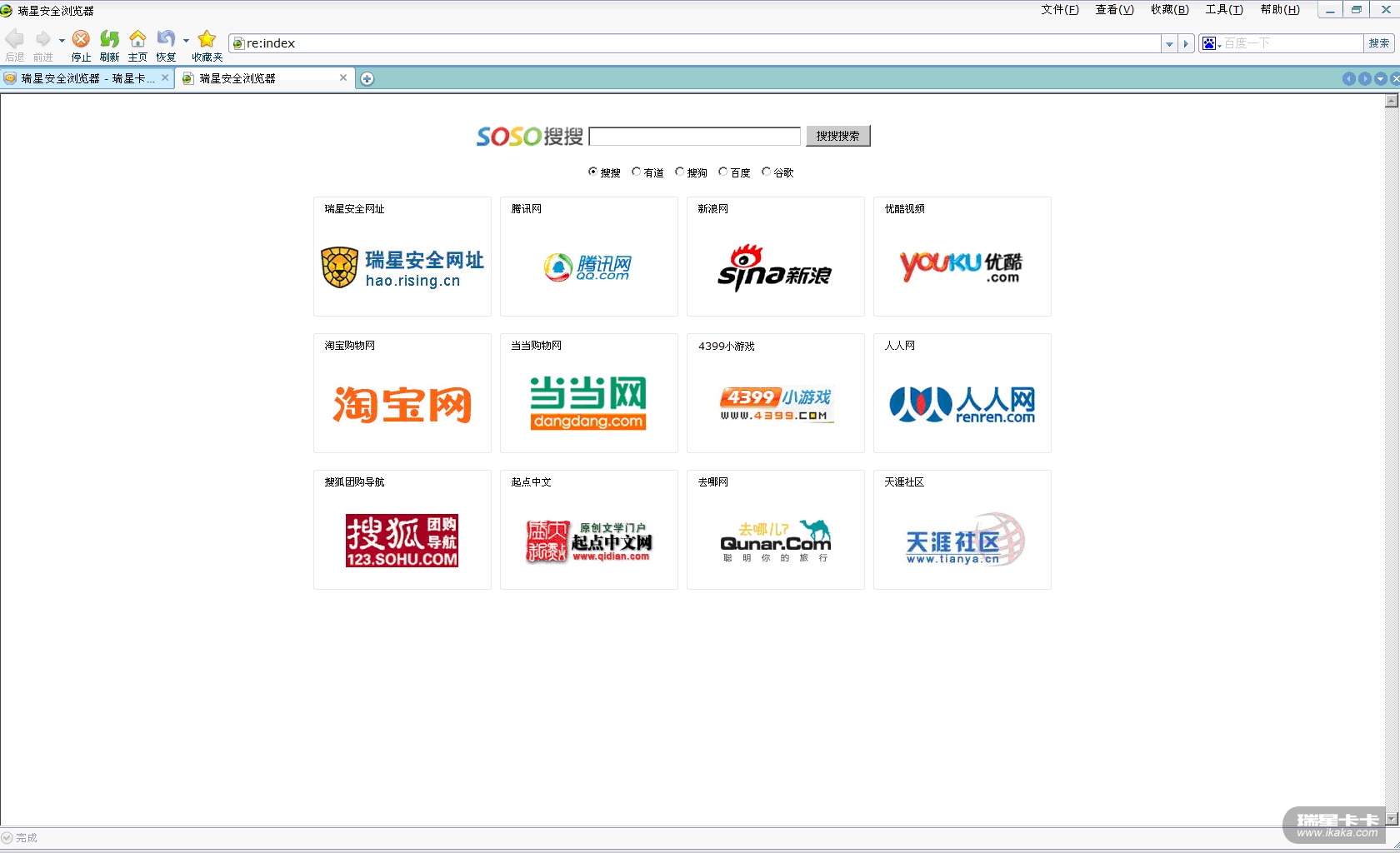The image size is (1400, 853).
Task: Click the 搜搜搜索 button
Action: click(838, 136)
